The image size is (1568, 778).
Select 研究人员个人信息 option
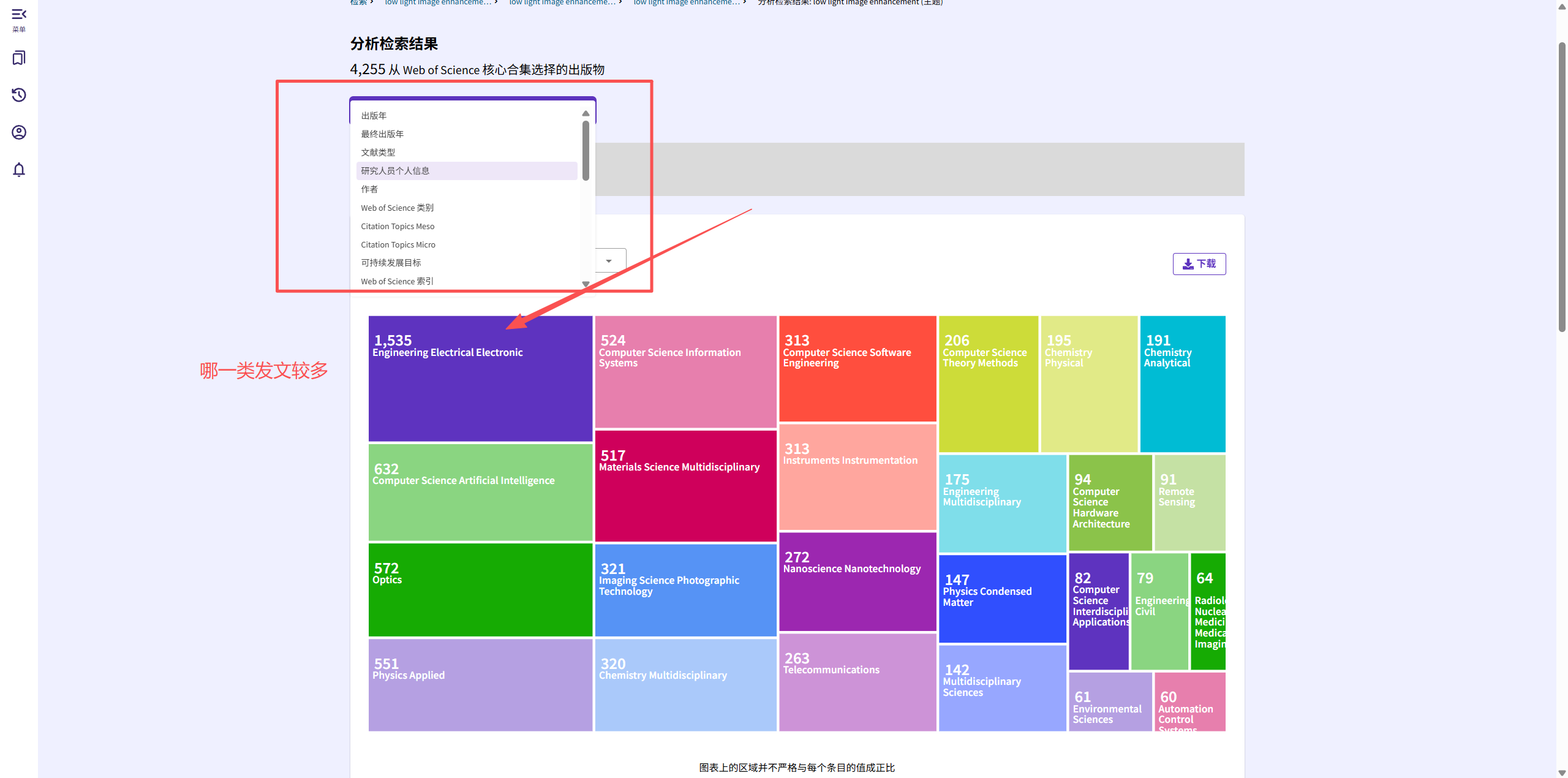[x=395, y=171]
